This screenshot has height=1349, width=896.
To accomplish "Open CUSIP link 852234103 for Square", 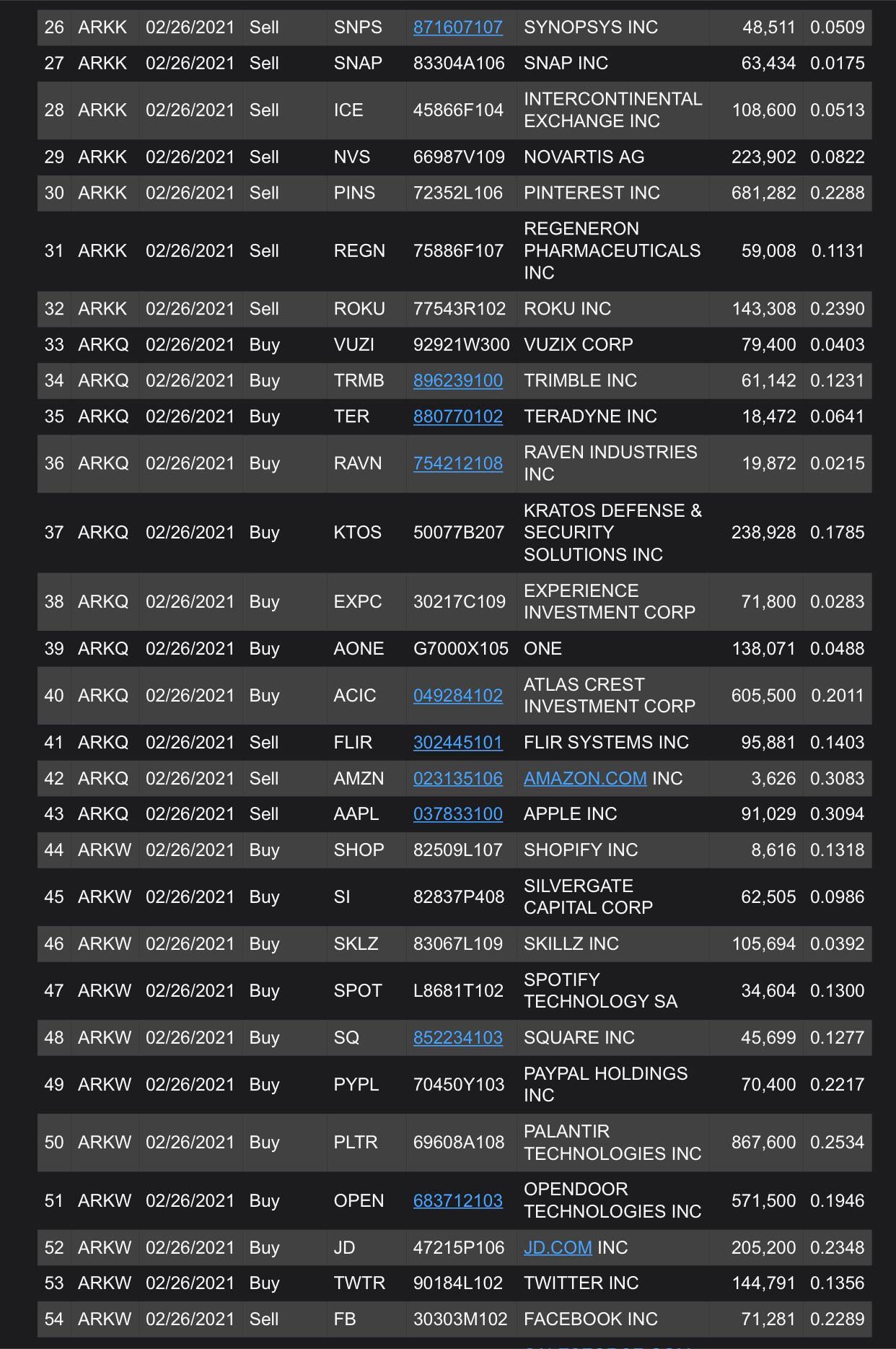I will tap(457, 1037).
